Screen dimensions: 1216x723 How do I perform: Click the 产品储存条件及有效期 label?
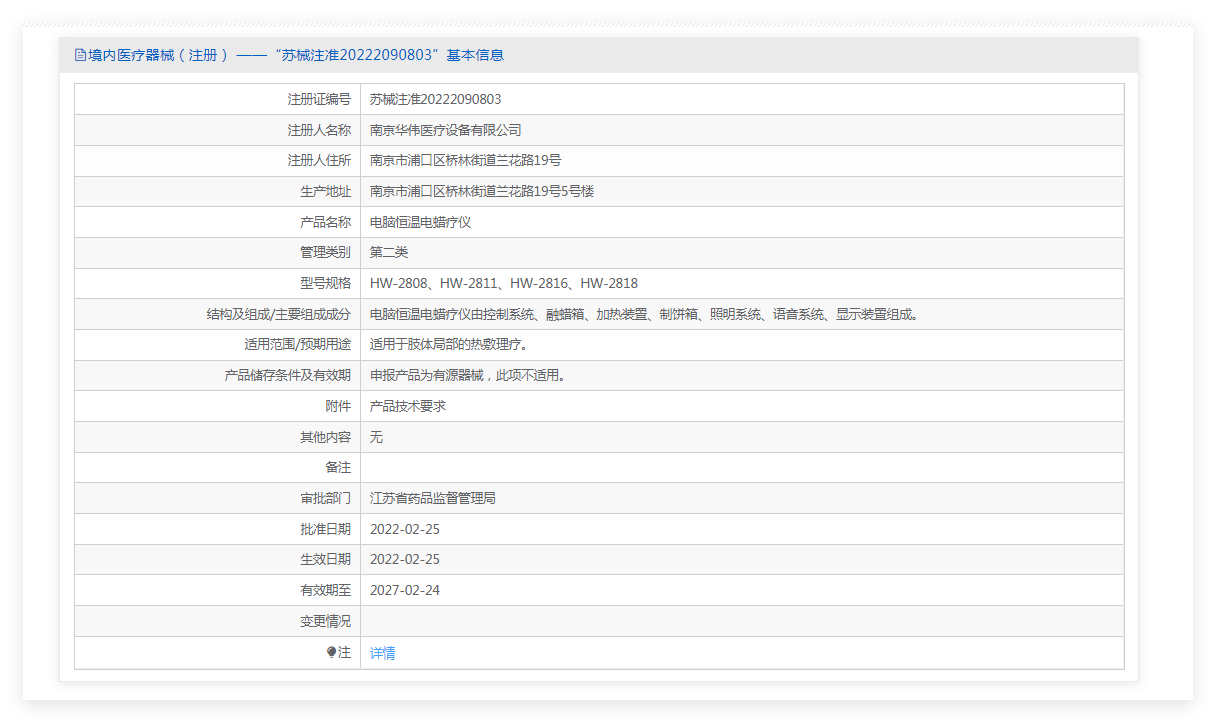(288, 375)
